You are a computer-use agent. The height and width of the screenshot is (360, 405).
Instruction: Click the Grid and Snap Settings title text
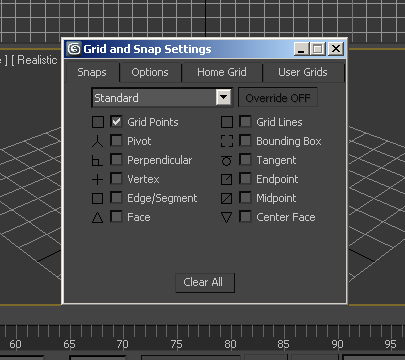click(x=147, y=49)
